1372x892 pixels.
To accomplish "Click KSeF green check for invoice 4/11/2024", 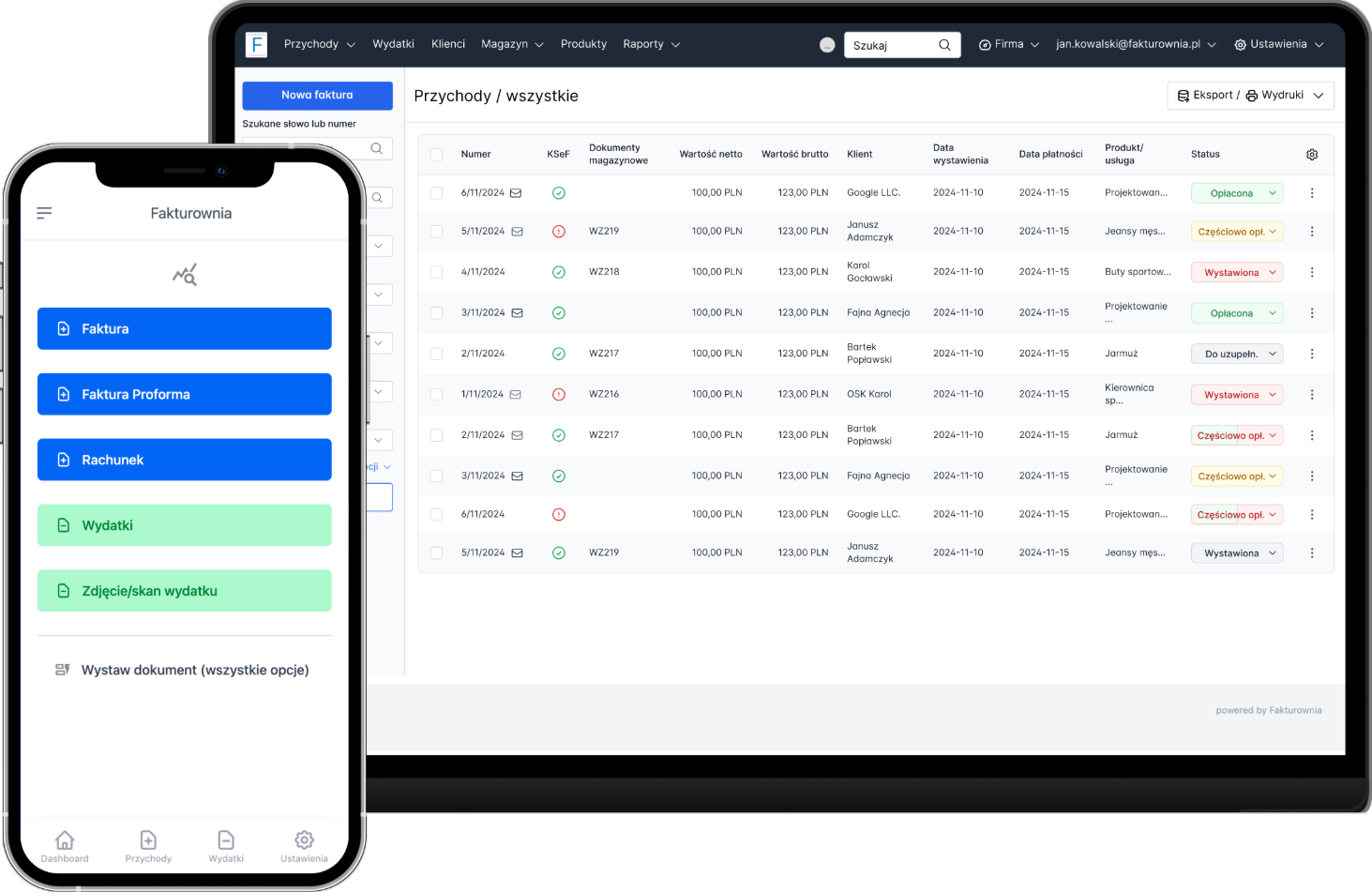I will 559,272.
